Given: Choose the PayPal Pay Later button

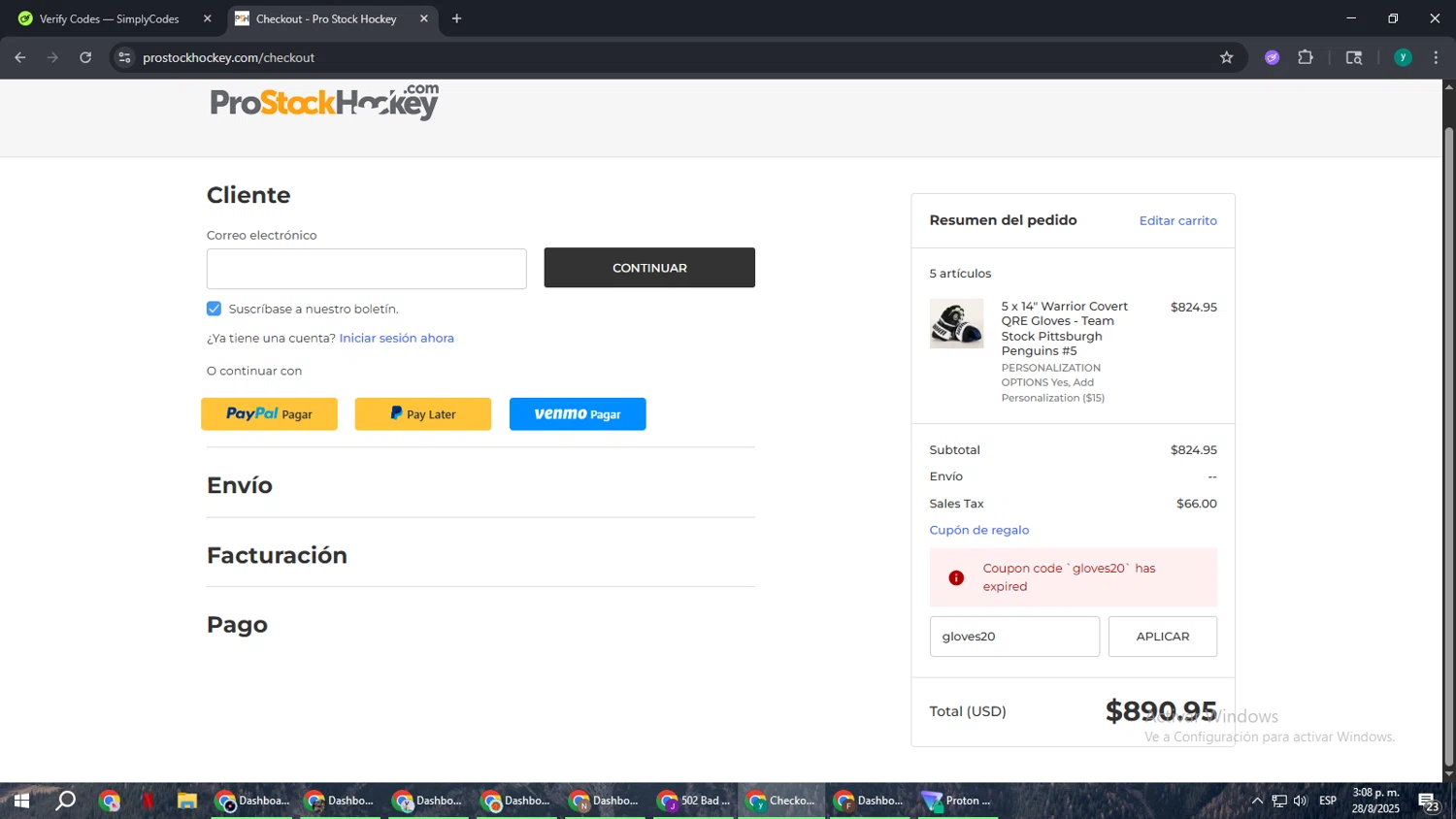Looking at the screenshot, I should click(423, 413).
